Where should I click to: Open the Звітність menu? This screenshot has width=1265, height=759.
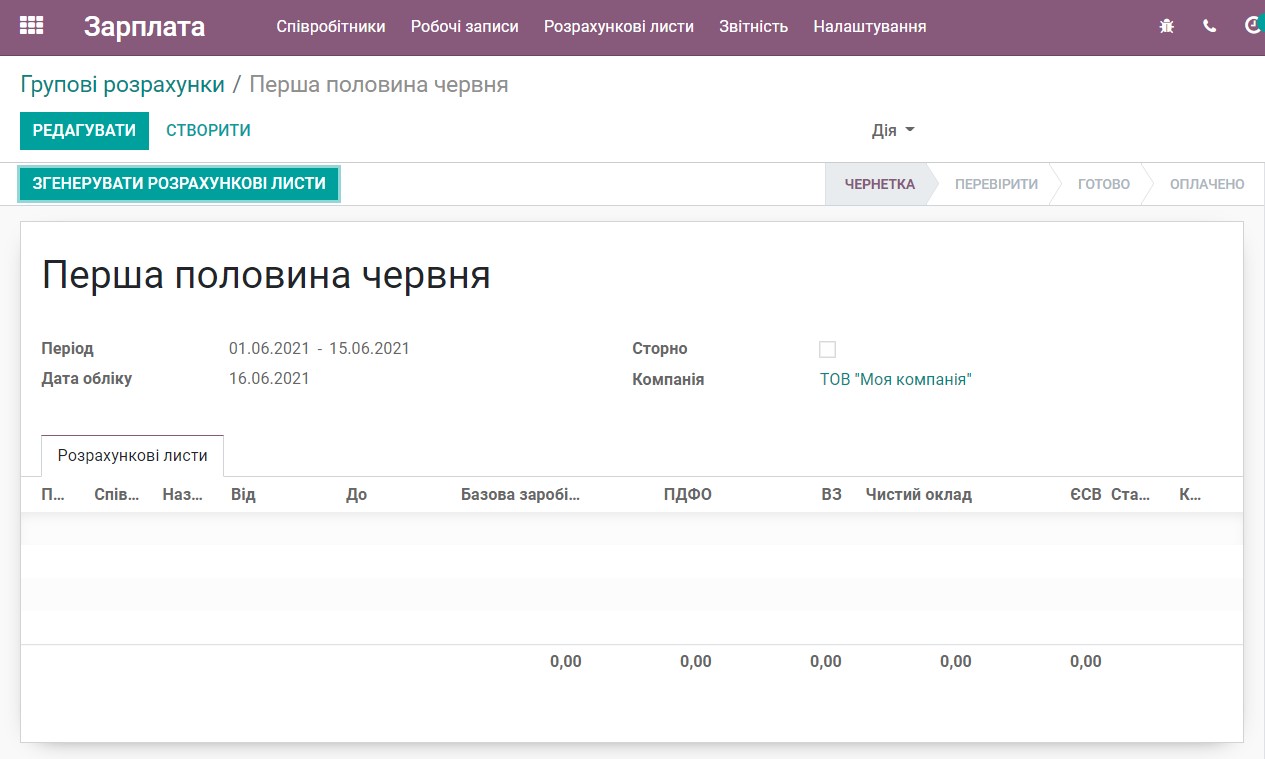[x=753, y=27]
